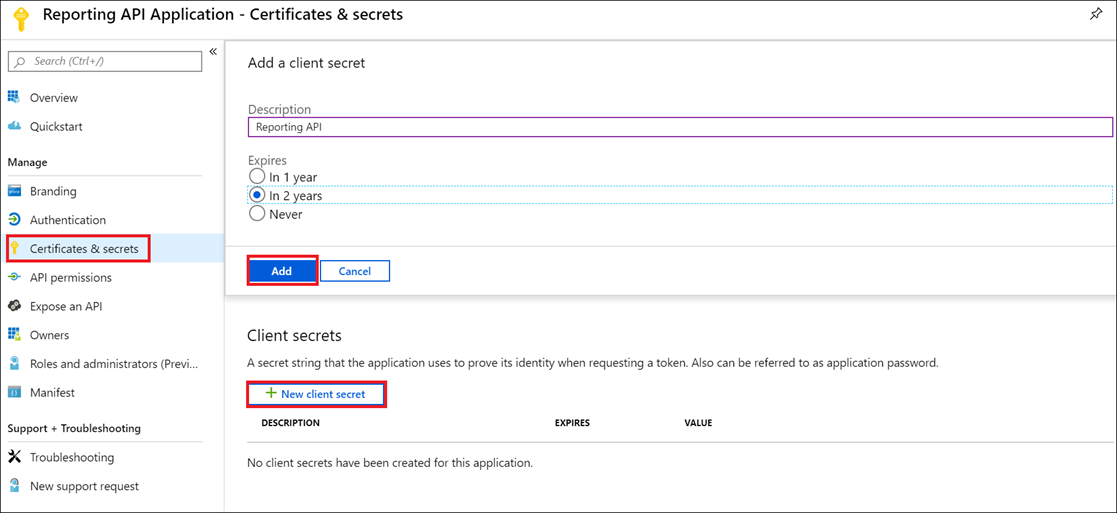1117x513 pixels.
Task: Click the Client secrets heading
Action: 294,335
